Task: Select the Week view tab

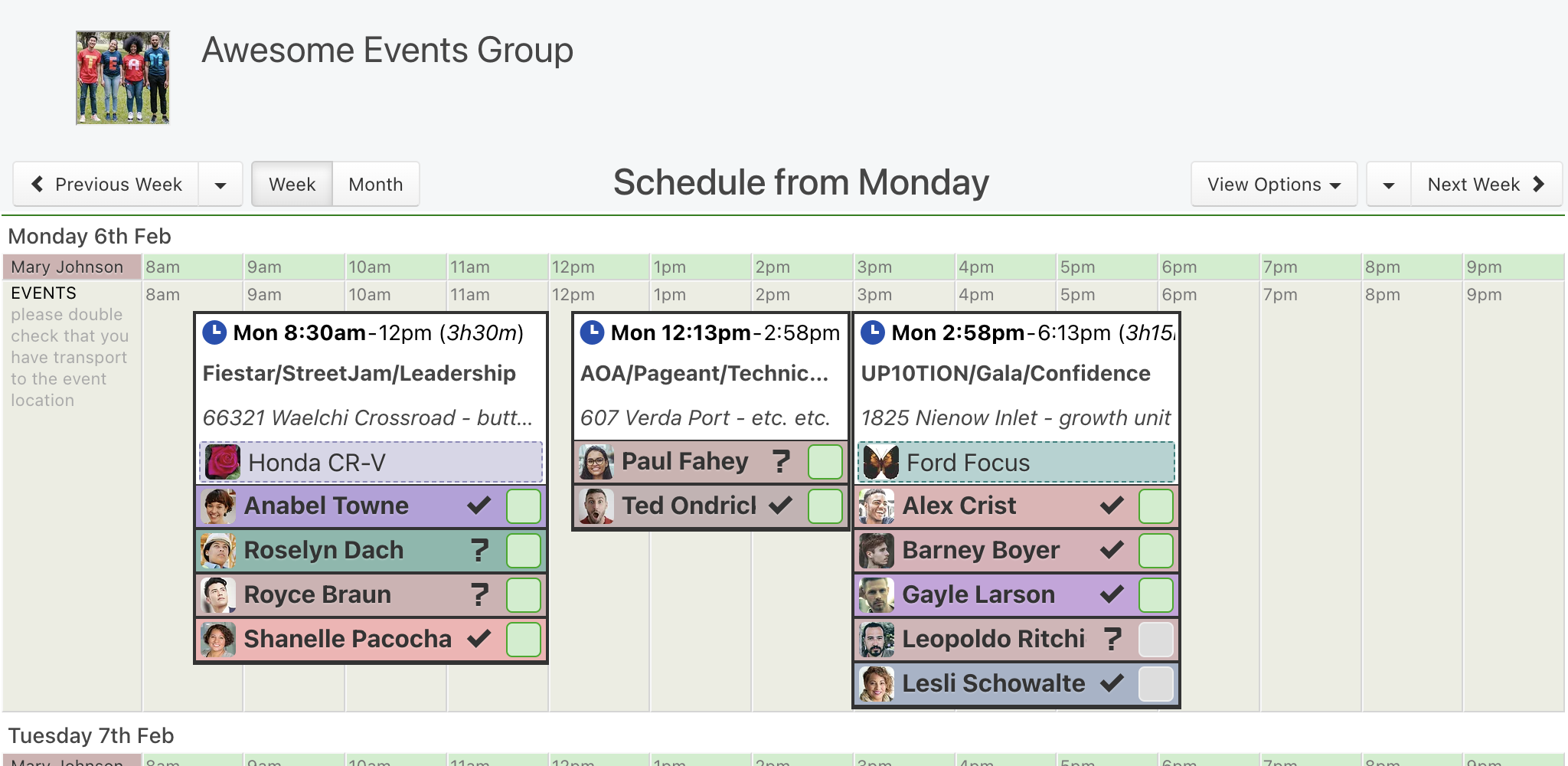Action: click(292, 185)
